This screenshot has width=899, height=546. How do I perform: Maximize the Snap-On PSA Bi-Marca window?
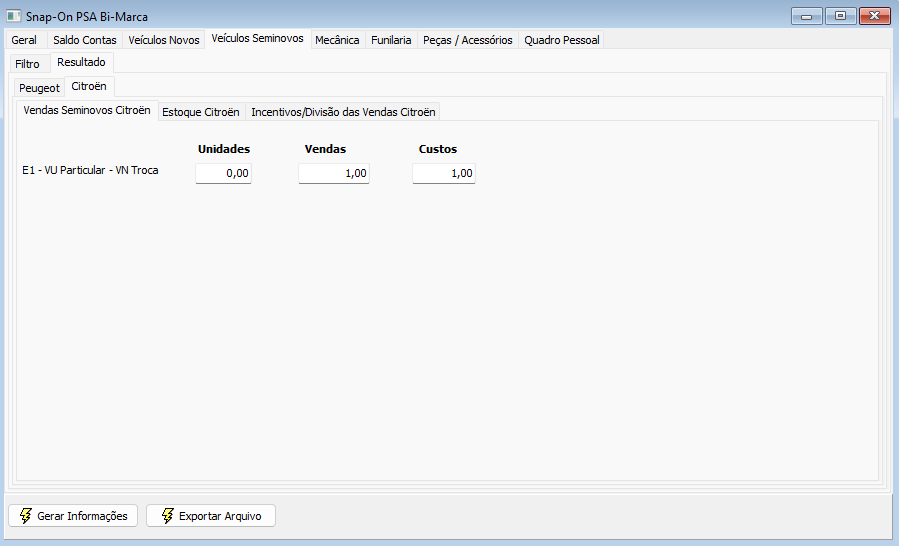tap(841, 16)
